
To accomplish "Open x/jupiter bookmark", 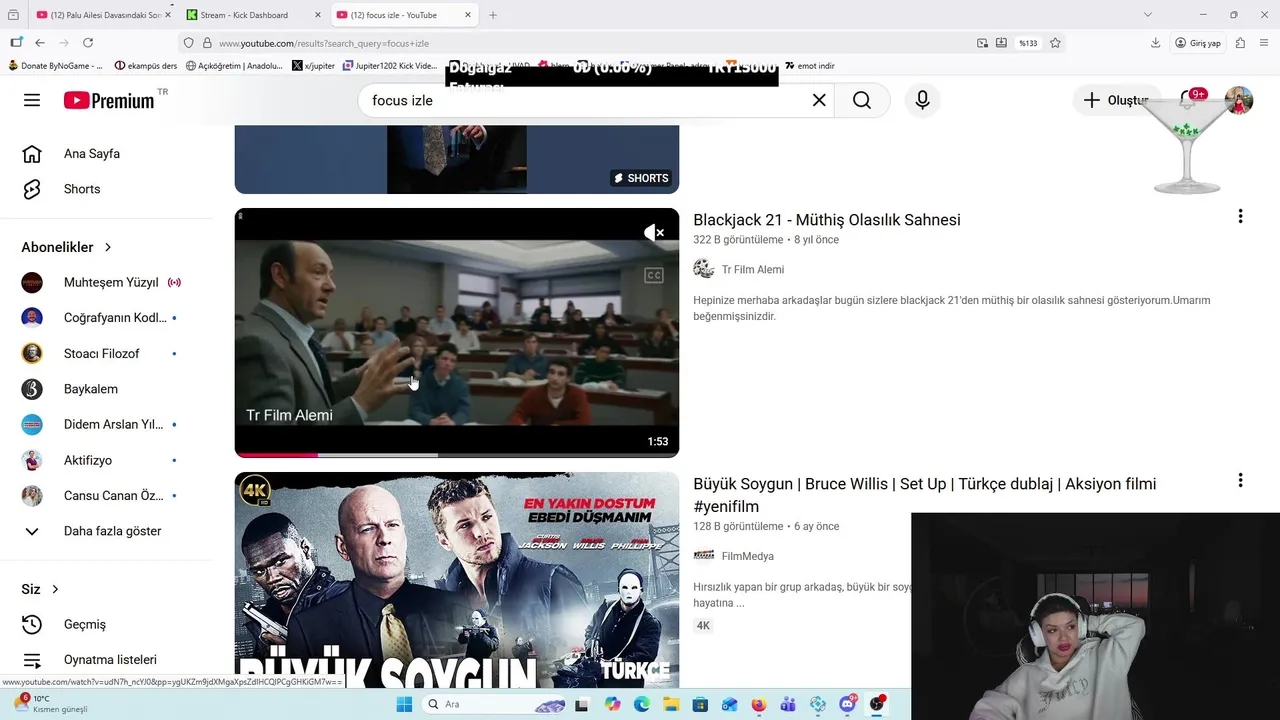I will click(314, 66).
